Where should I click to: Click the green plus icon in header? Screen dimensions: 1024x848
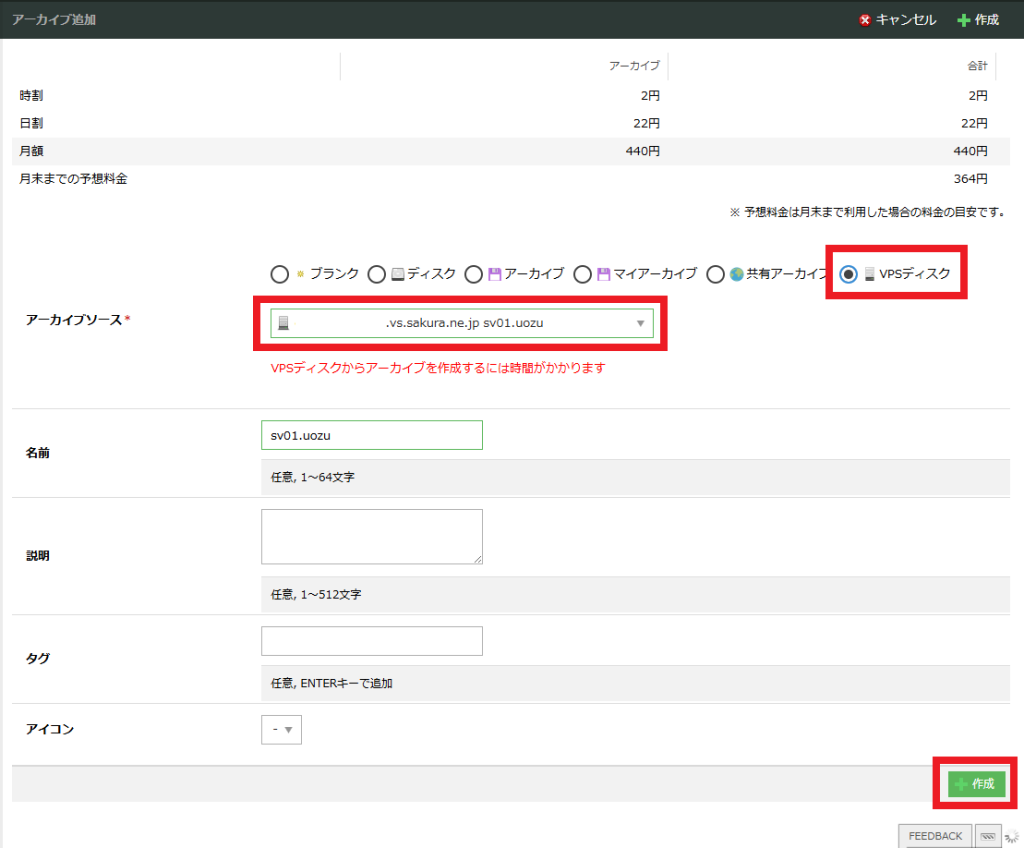point(964,20)
